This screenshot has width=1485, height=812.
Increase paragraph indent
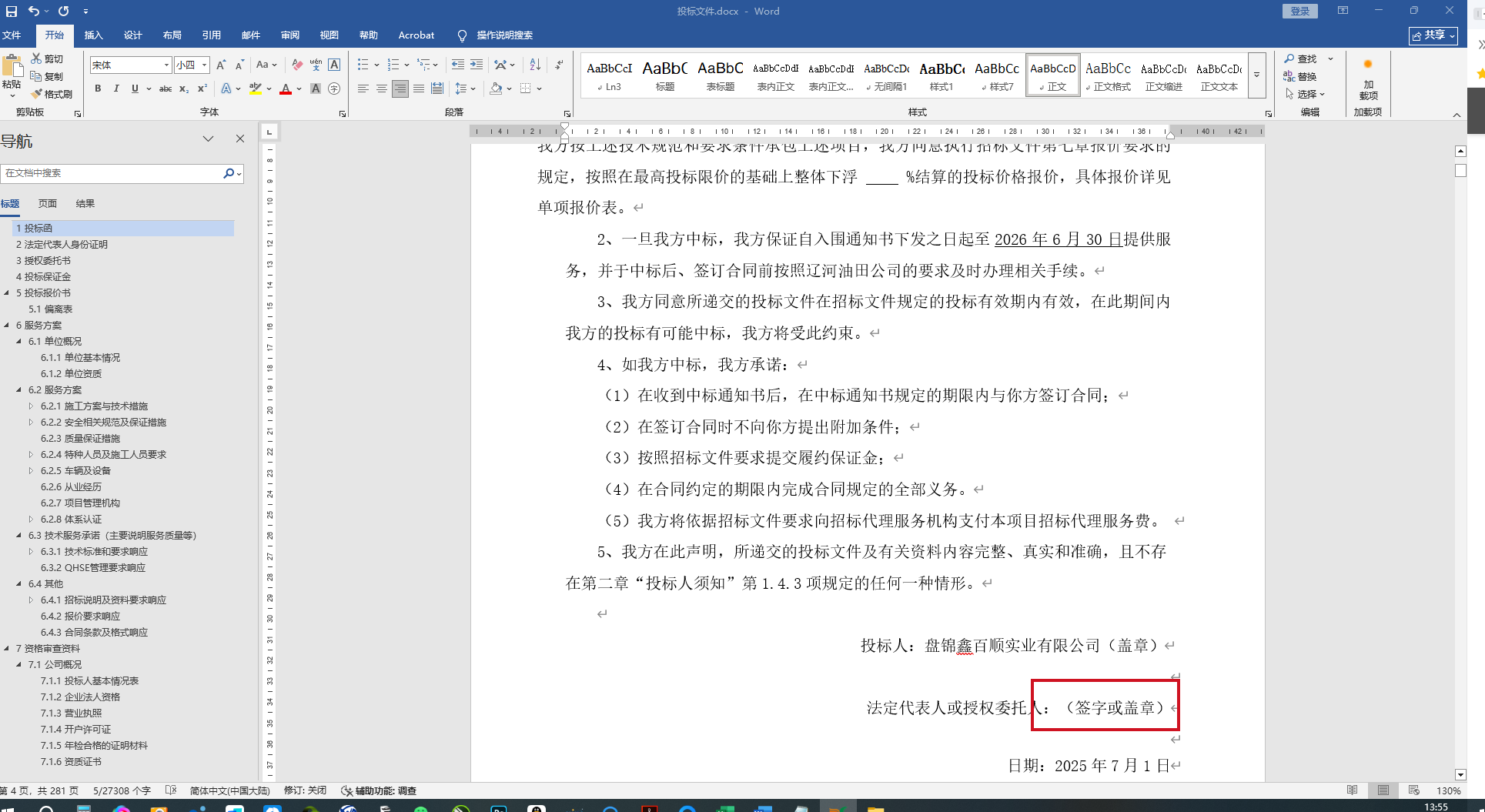tap(477, 65)
